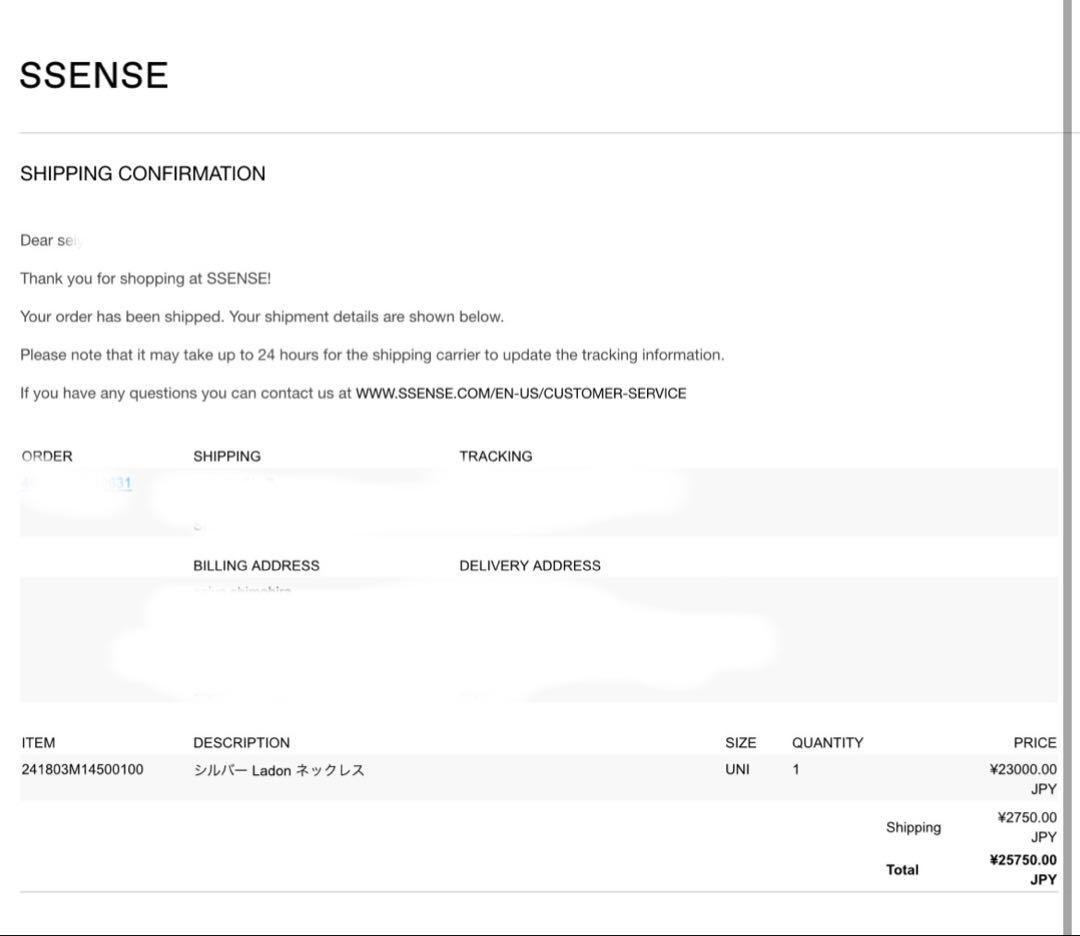1080x936 pixels.
Task: Click the 'Thank you for shopping' line
Action: (x=145, y=279)
